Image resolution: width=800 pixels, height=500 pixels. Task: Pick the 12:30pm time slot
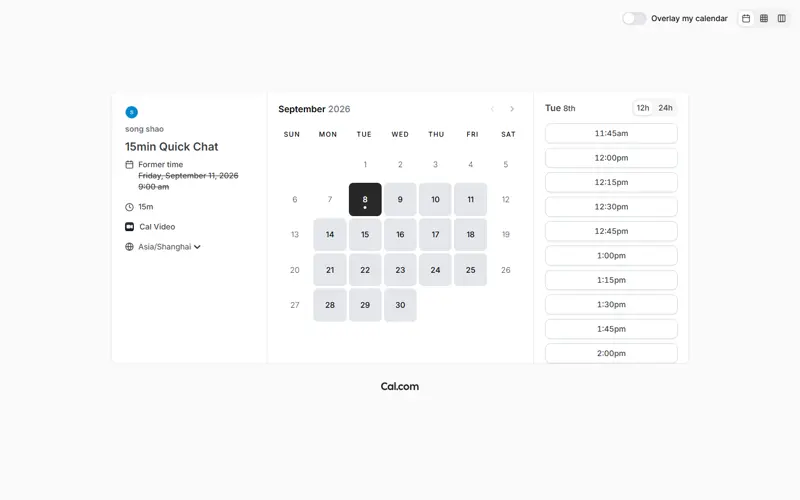coord(611,207)
